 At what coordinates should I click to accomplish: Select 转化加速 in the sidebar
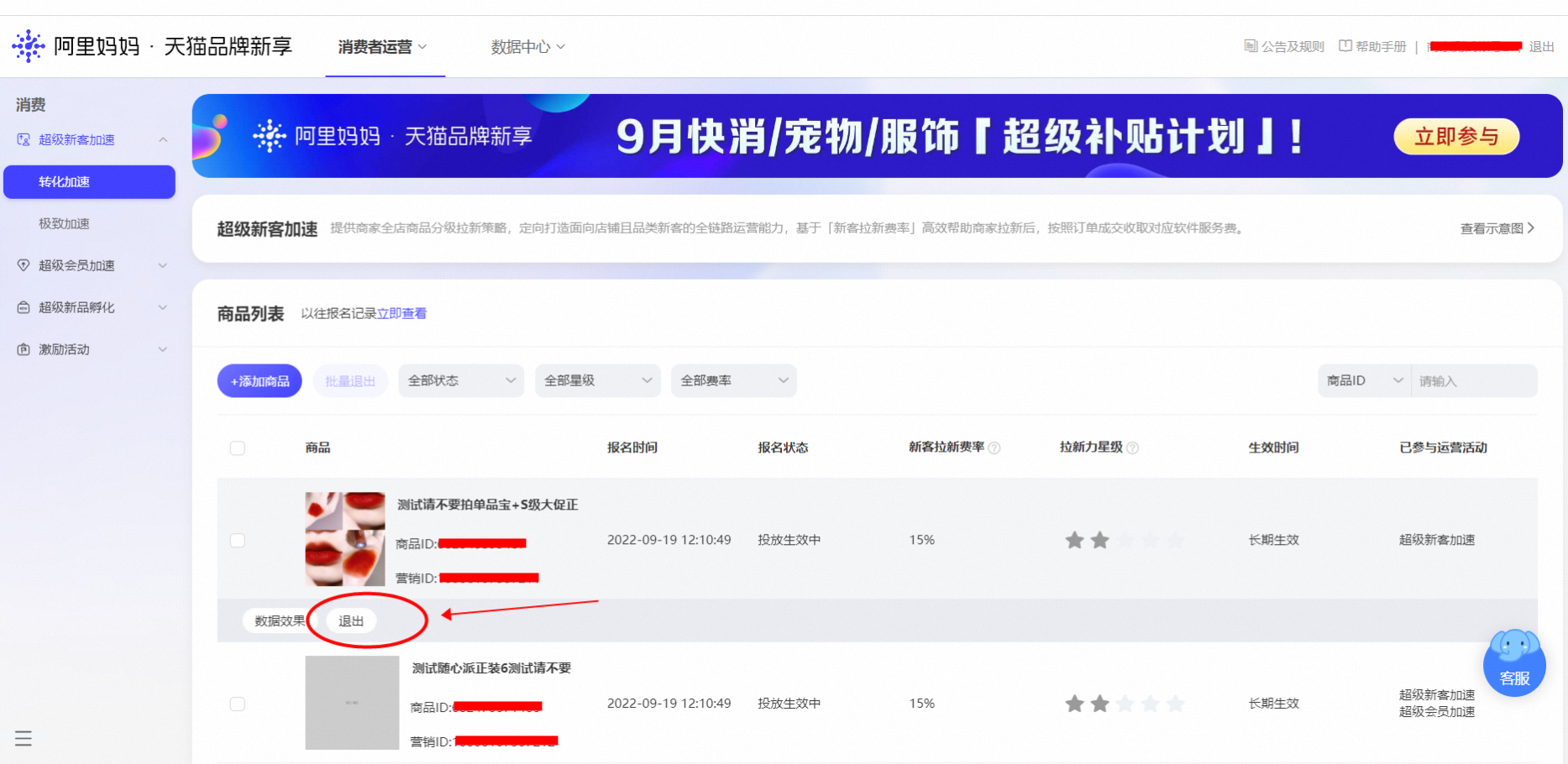tap(89, 182)
